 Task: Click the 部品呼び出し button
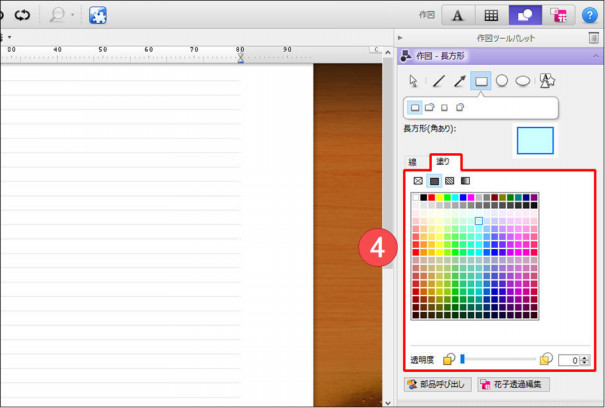(x=438, y=384)
